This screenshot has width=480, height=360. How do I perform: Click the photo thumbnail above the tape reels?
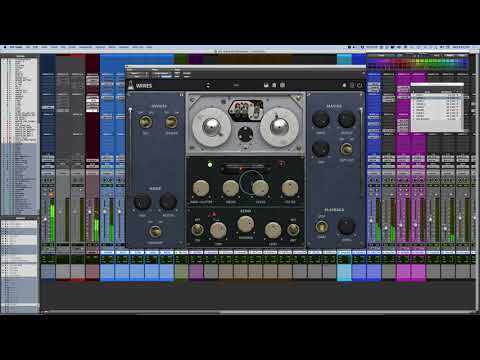point(246,110)
